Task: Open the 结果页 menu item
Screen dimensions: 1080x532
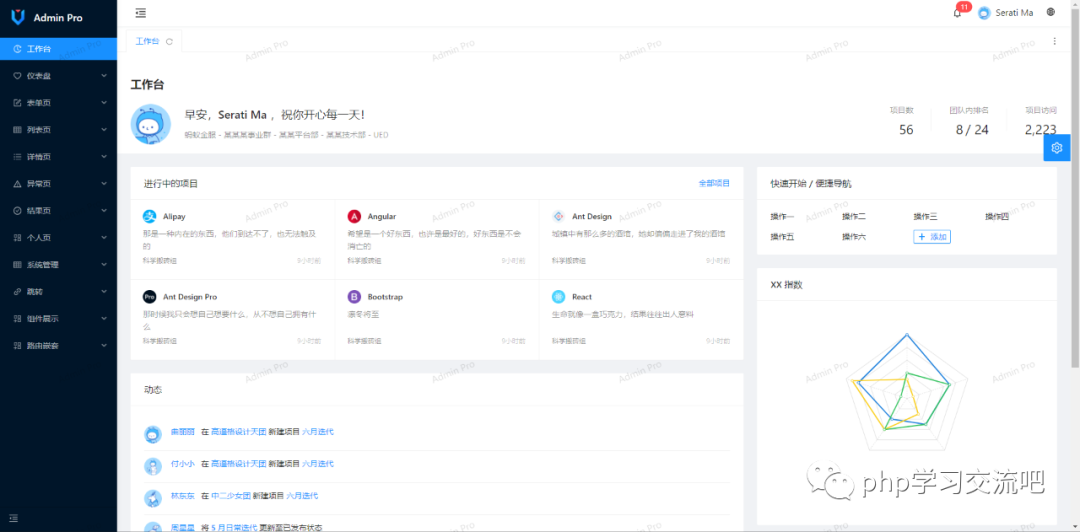Action: point(59,211)
